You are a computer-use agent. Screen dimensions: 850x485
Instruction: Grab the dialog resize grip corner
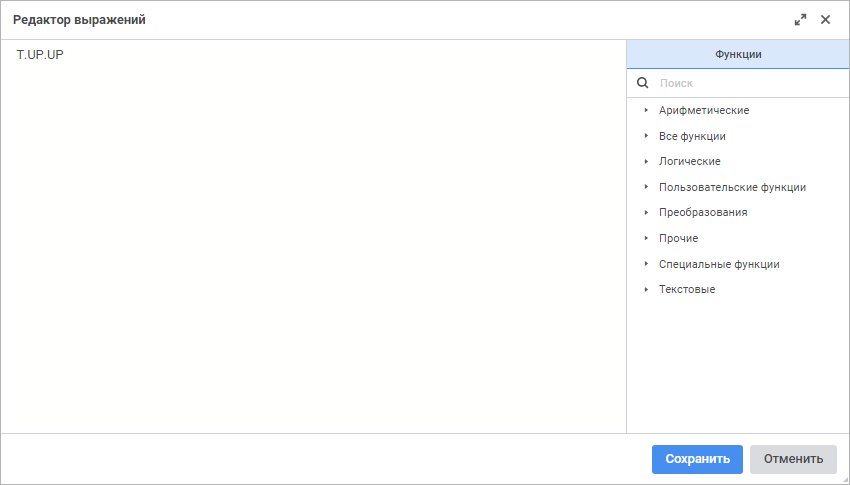tap(844, 479)
